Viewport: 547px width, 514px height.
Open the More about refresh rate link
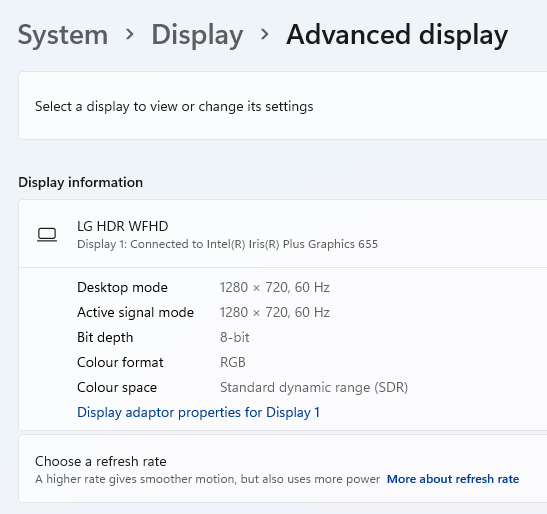coord(453,479)
